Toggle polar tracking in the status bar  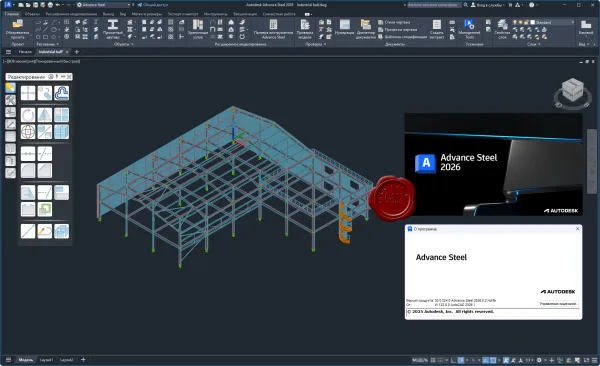461,360
